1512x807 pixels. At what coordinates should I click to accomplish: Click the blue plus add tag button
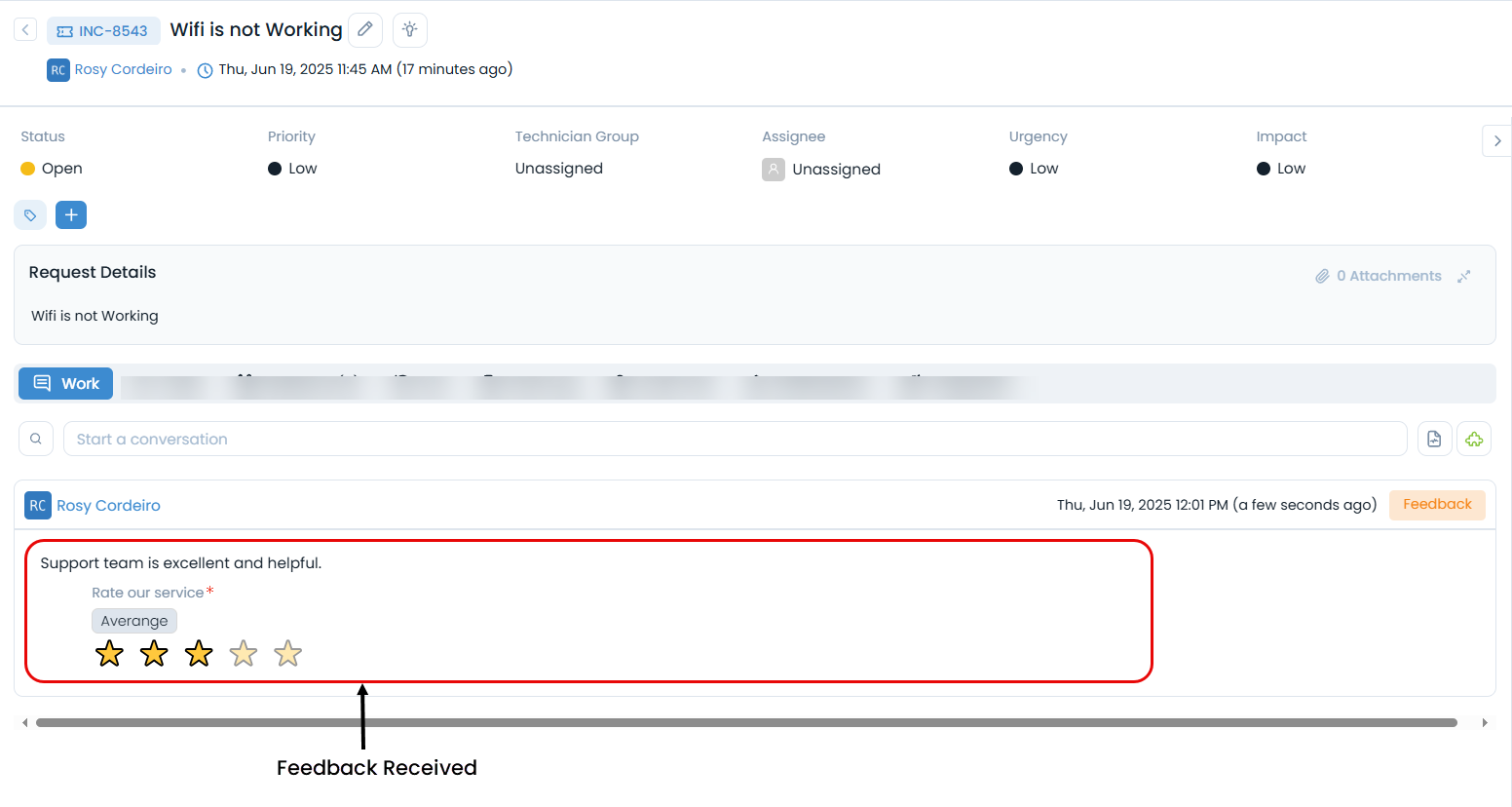(71, 215)
